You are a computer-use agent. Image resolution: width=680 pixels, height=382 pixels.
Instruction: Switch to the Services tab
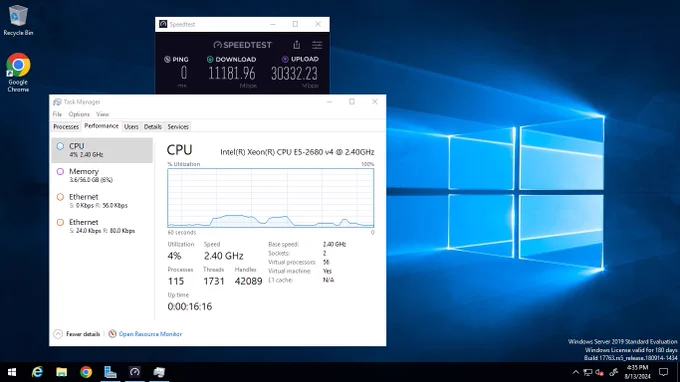coord(178,127)
